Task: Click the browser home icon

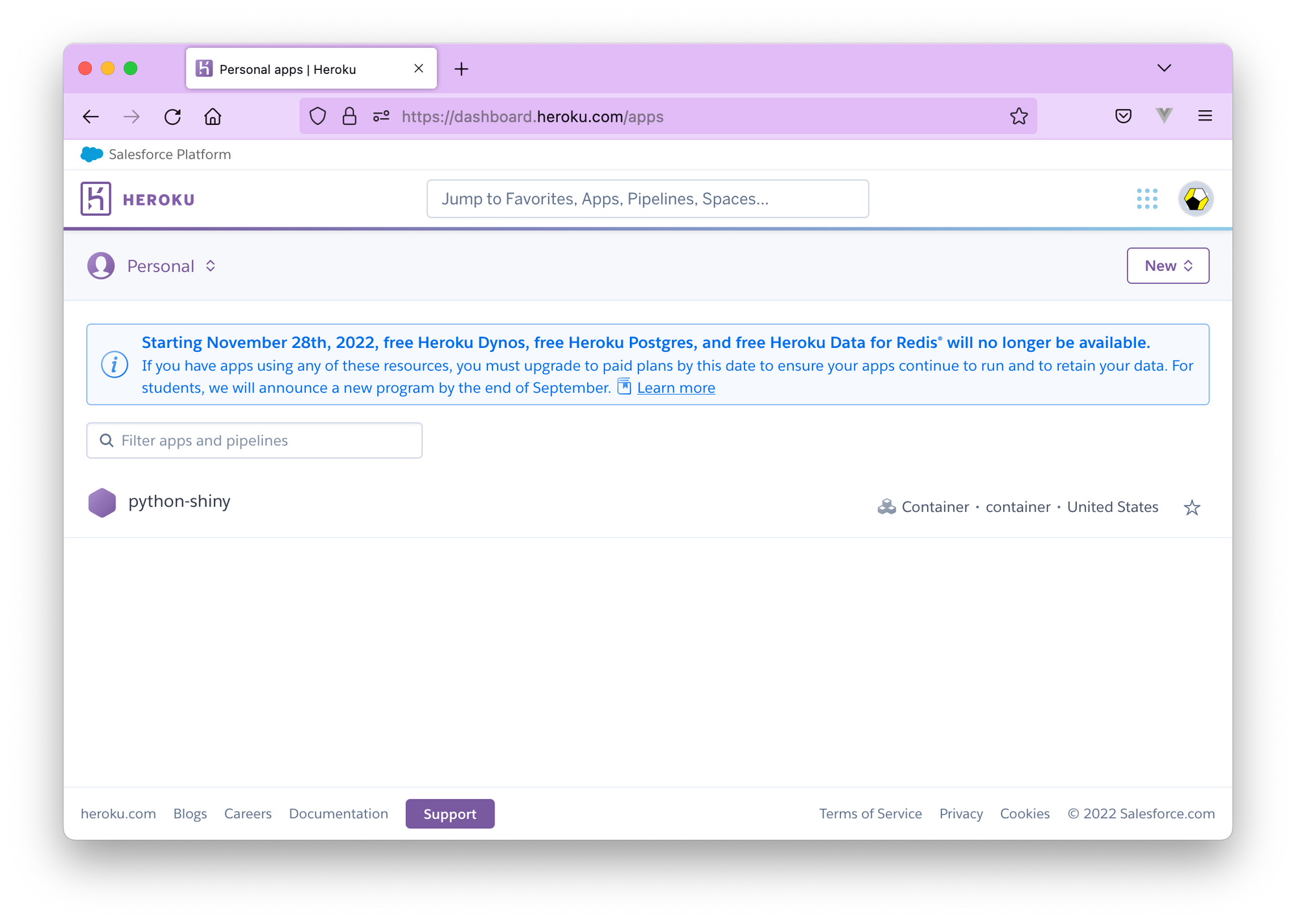Action: (x=213, y=117)
